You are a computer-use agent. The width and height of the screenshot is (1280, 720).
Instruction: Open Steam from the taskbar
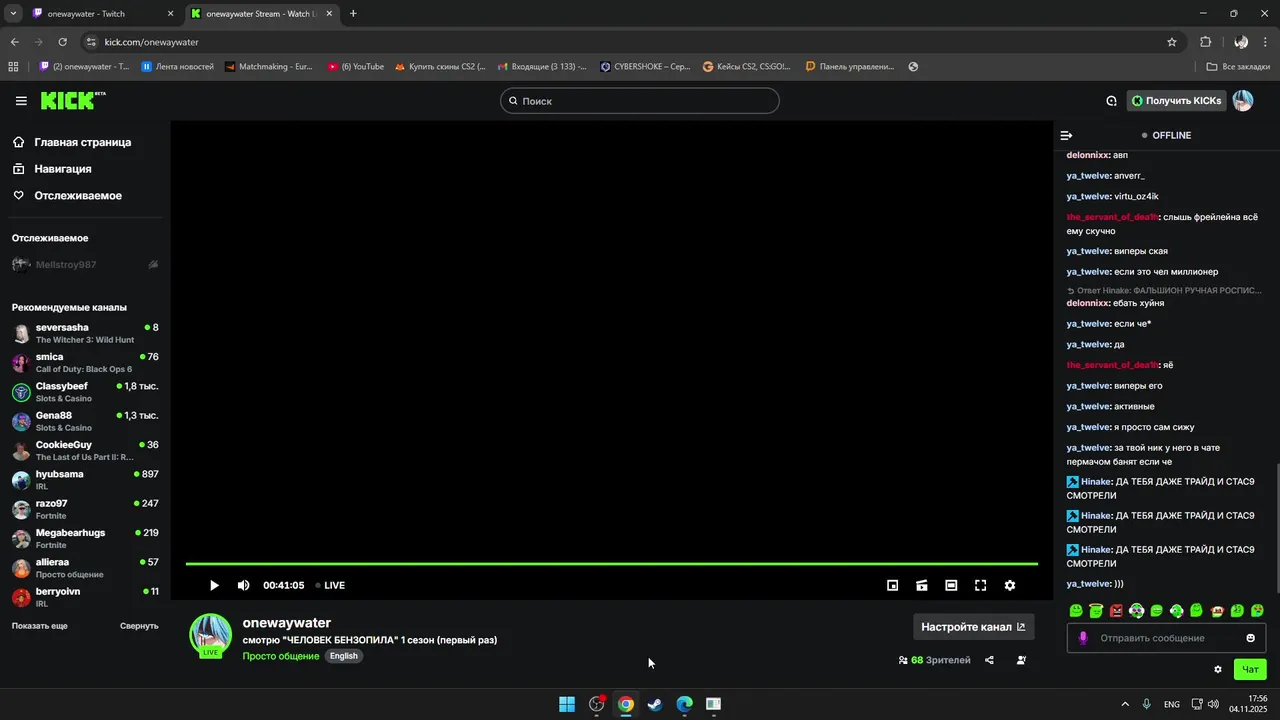coord(655,704)
